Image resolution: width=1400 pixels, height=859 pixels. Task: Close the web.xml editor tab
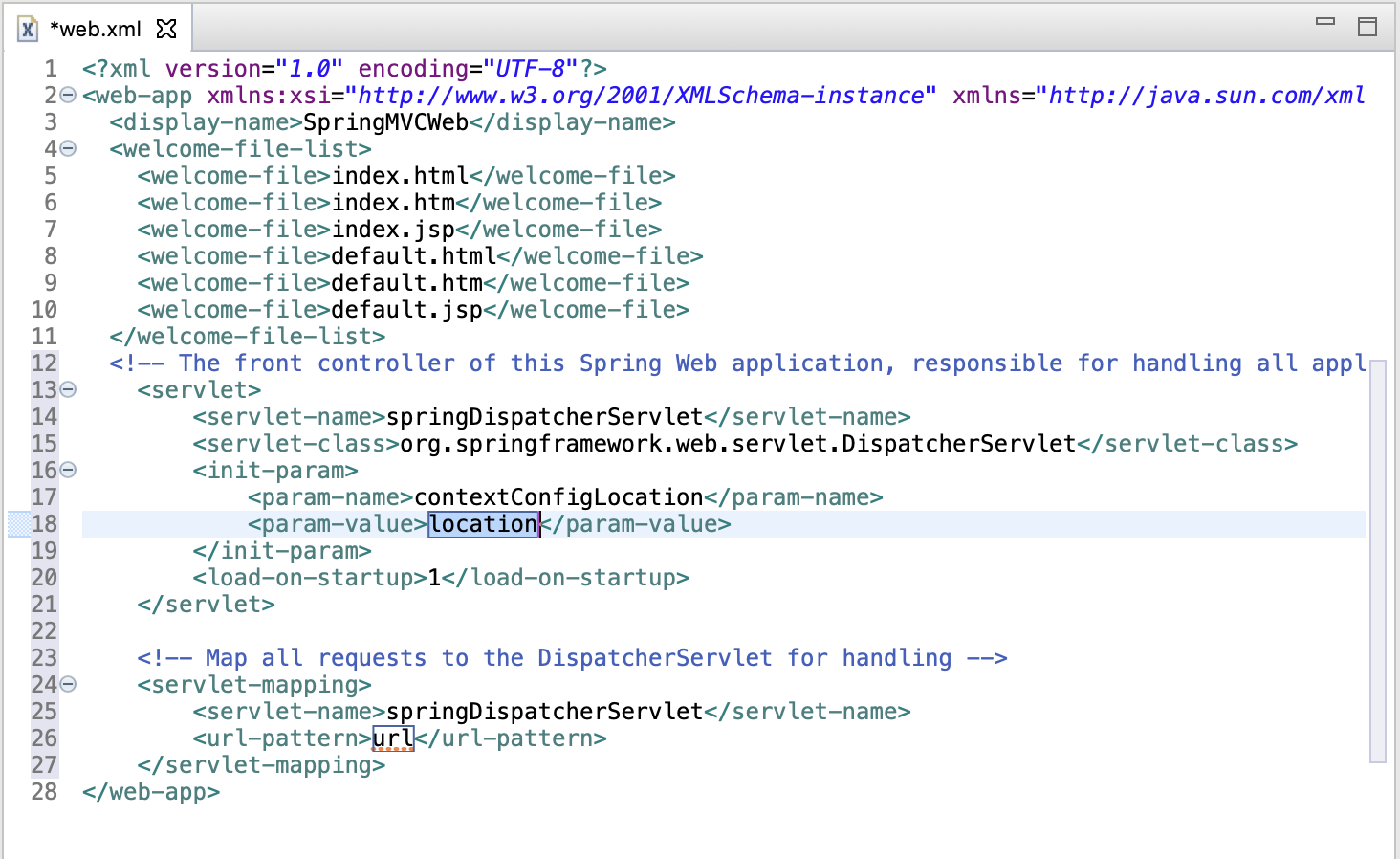[166, 28]
